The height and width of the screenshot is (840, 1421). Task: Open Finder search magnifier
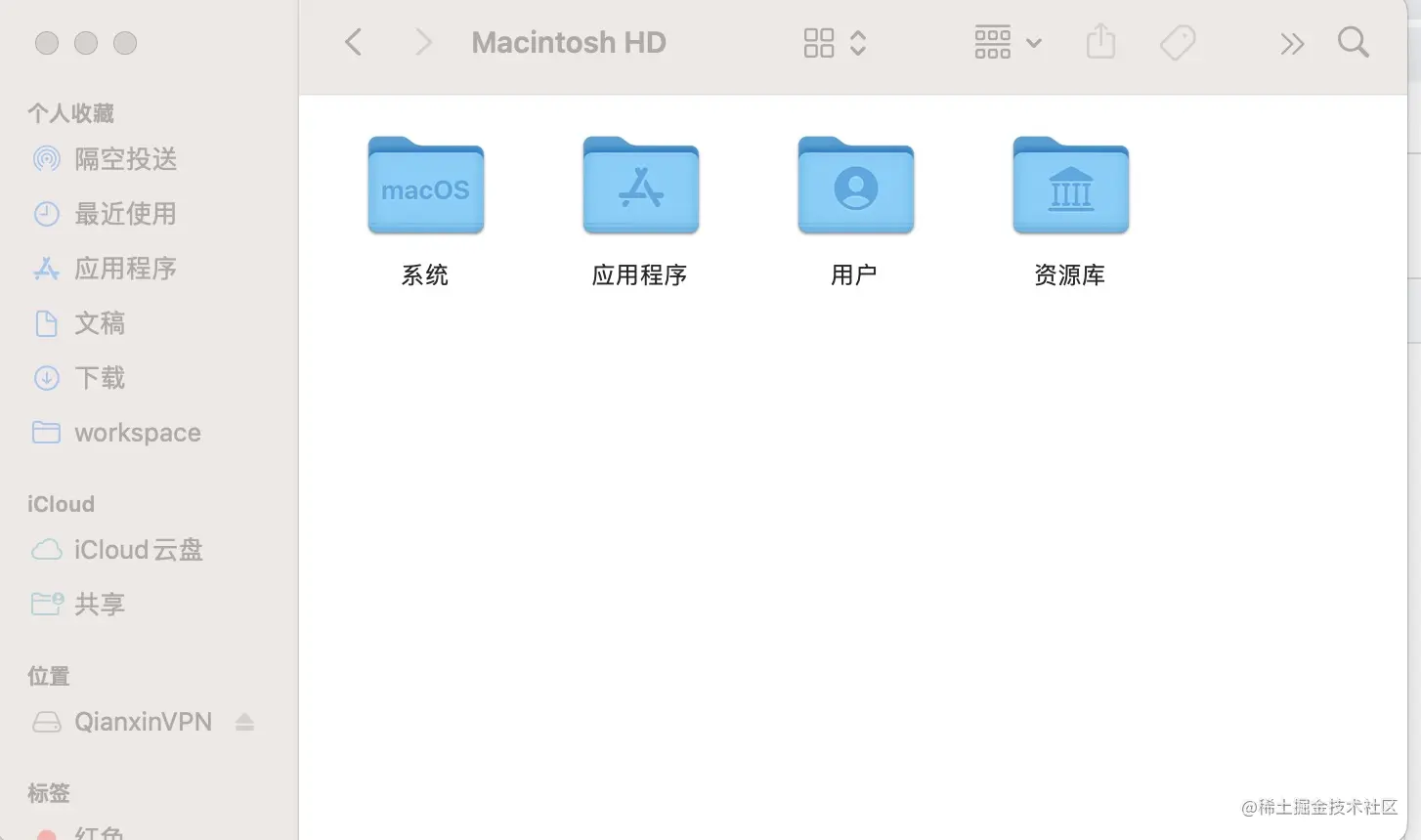click(1353, 42)
